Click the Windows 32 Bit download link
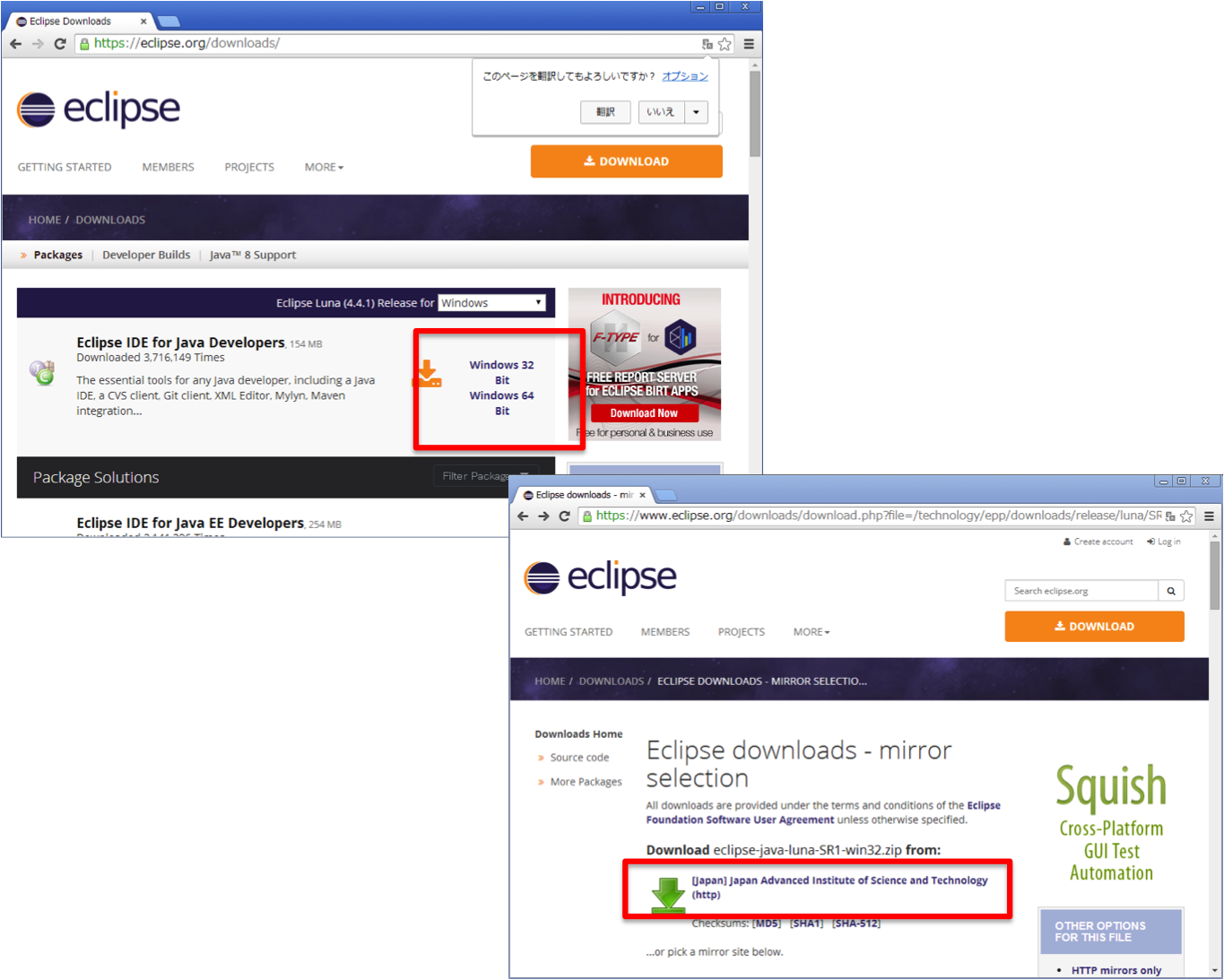1224x980 pixels. [502, 372]
